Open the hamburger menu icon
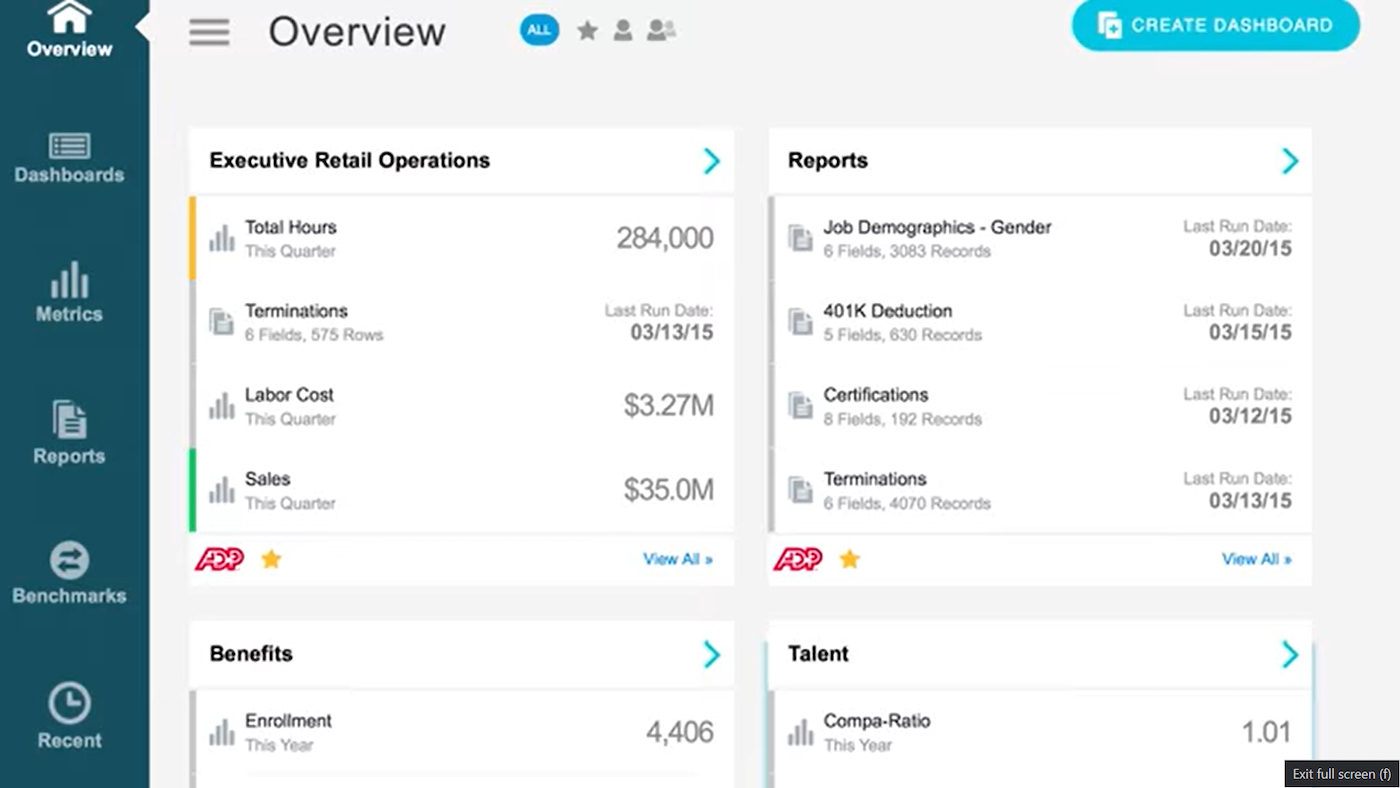 coord(209,32)
